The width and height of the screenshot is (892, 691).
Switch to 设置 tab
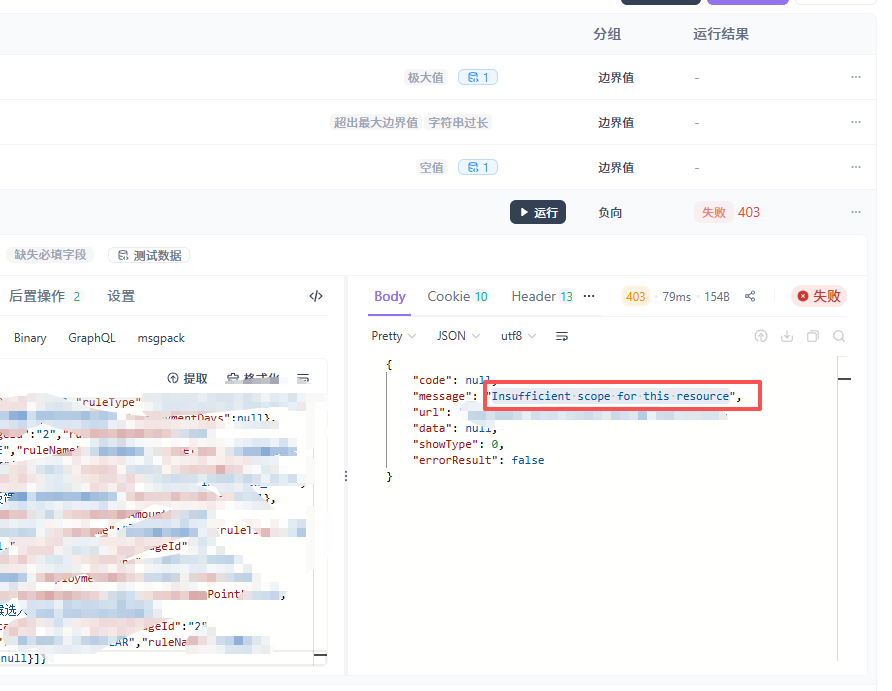tap(121, 296)
